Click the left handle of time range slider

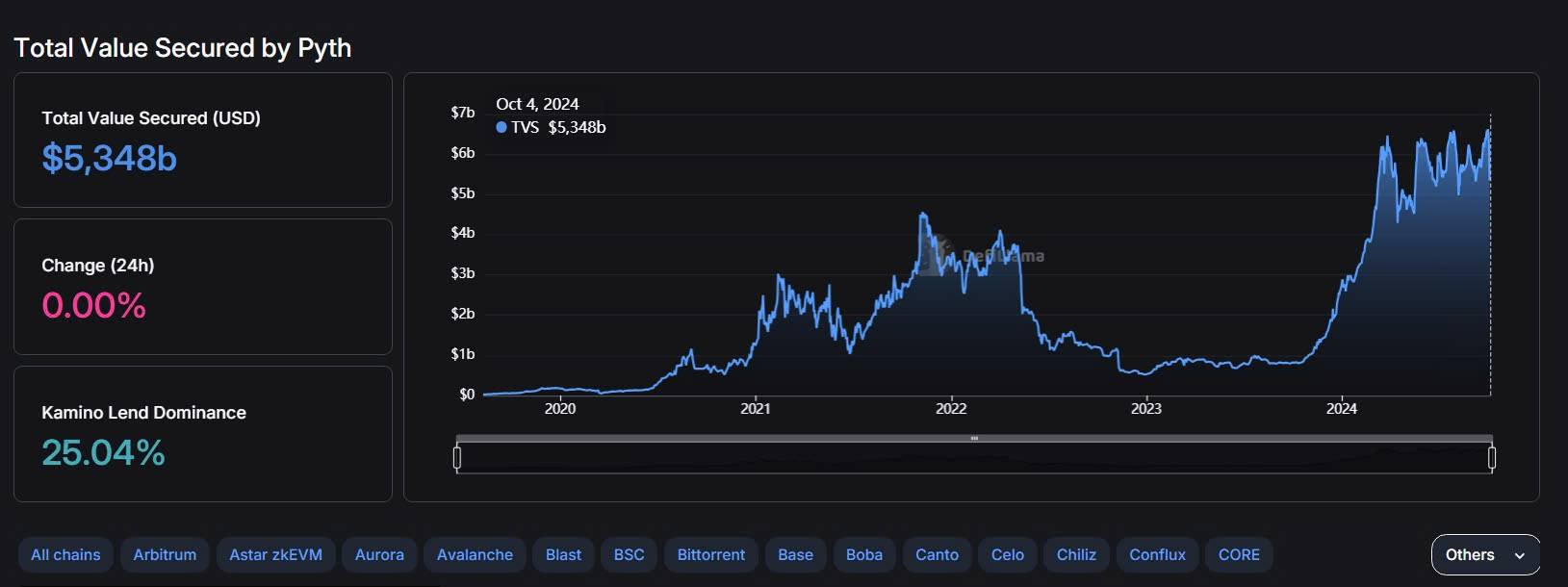pyautogui.click(x=457, y=458)
